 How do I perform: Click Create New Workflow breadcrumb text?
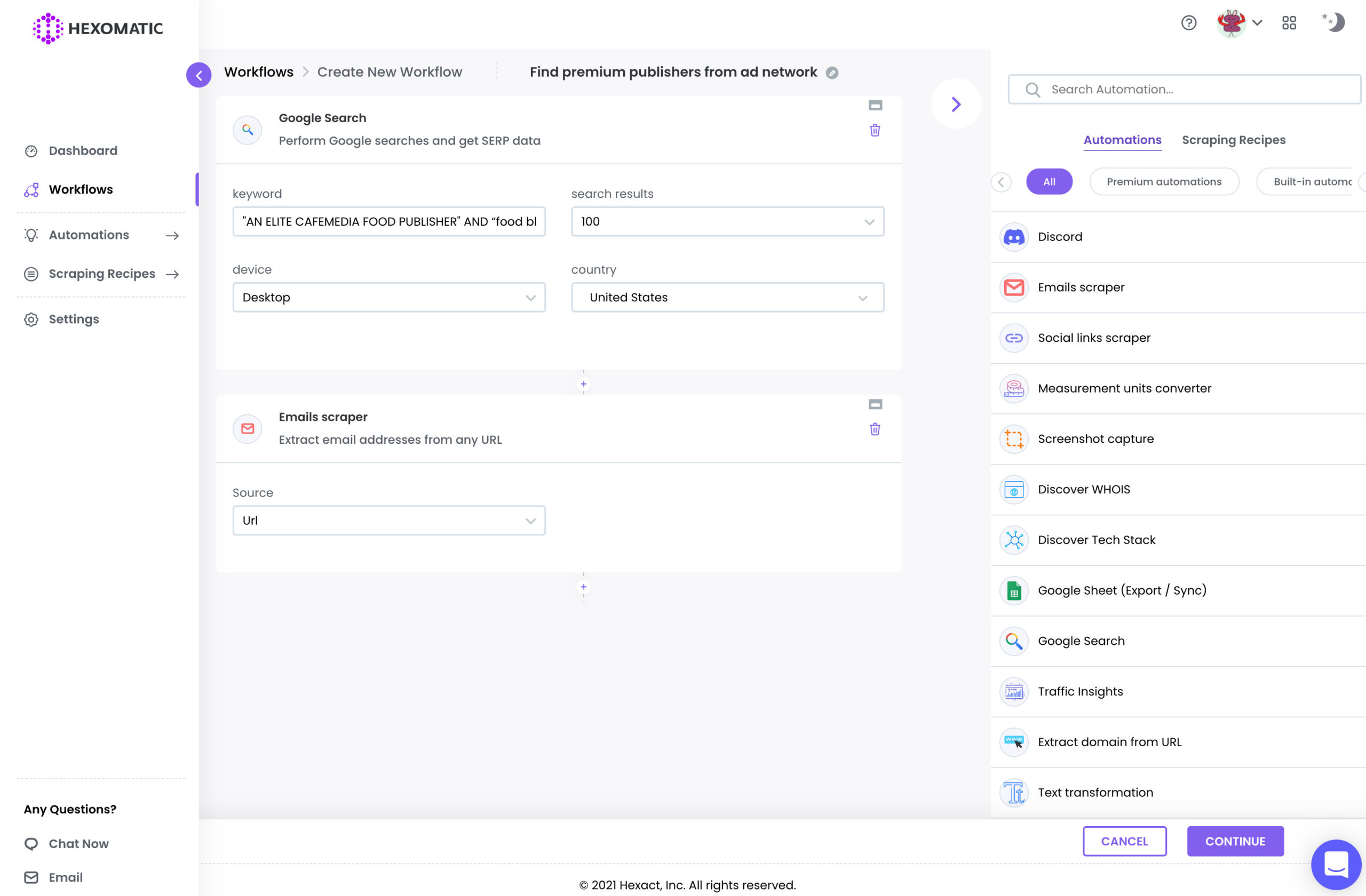point(390,73)
